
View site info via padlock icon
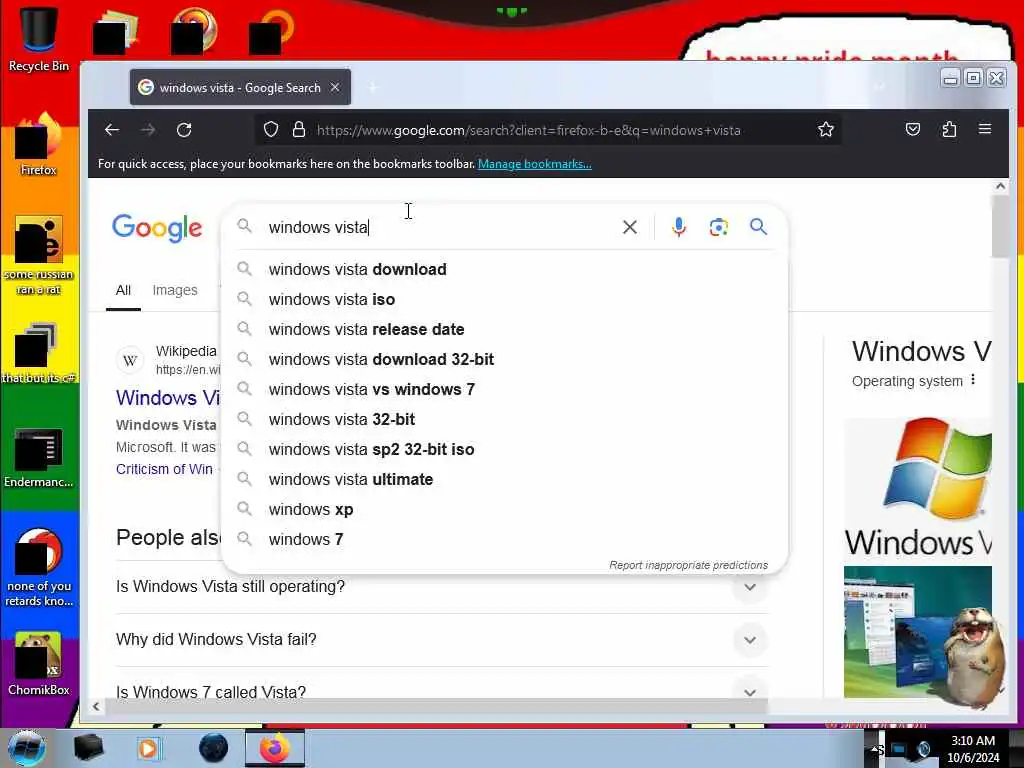point(299,130)
